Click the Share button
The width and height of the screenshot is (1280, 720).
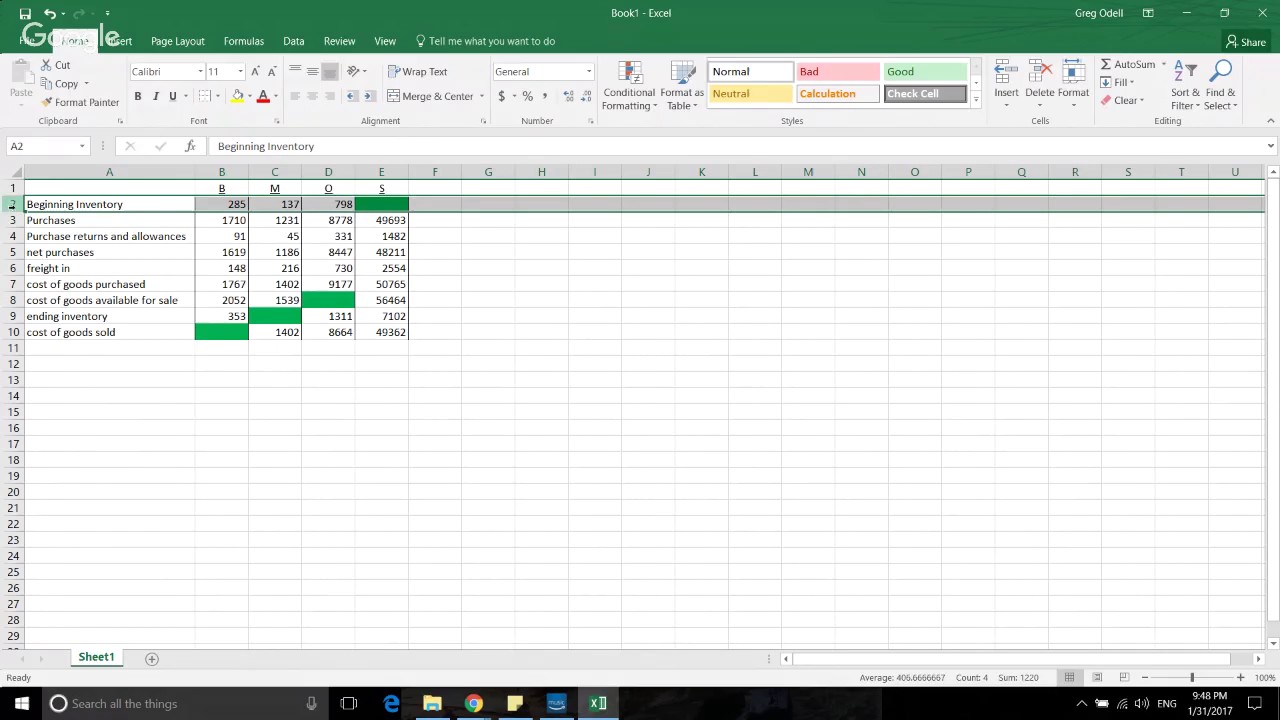(1246, 41)
